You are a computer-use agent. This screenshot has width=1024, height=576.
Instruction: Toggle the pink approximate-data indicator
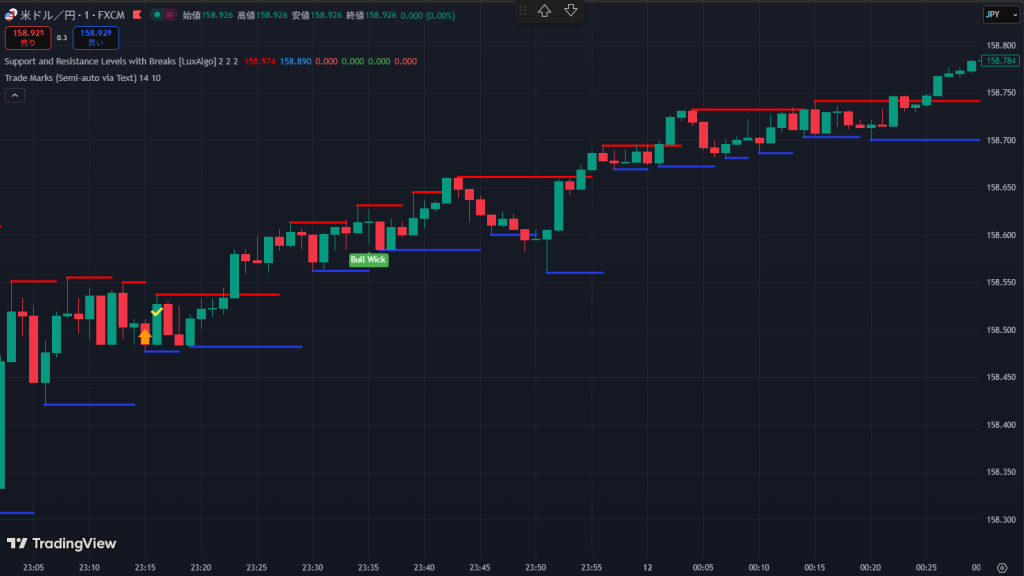[170, 15]
